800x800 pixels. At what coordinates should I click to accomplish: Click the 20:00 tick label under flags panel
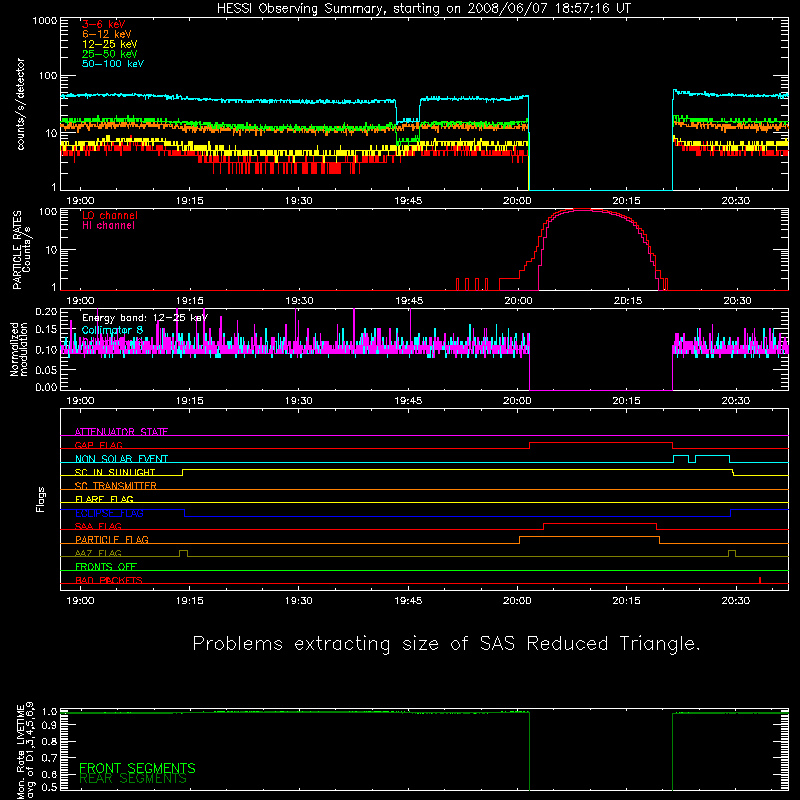click(517, 601)
